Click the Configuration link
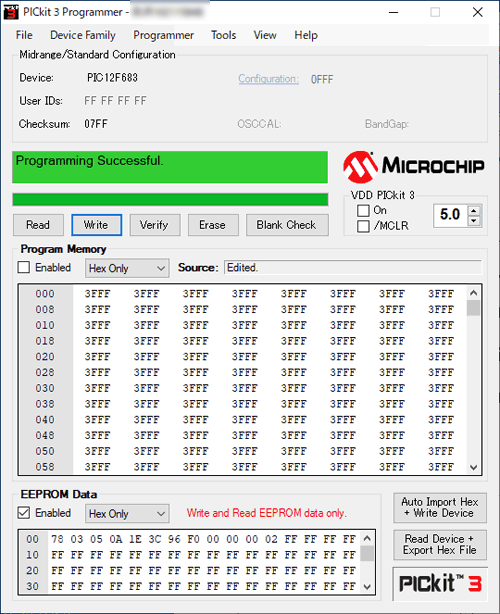This screenshot has height=614, width=500. (269, 79)
